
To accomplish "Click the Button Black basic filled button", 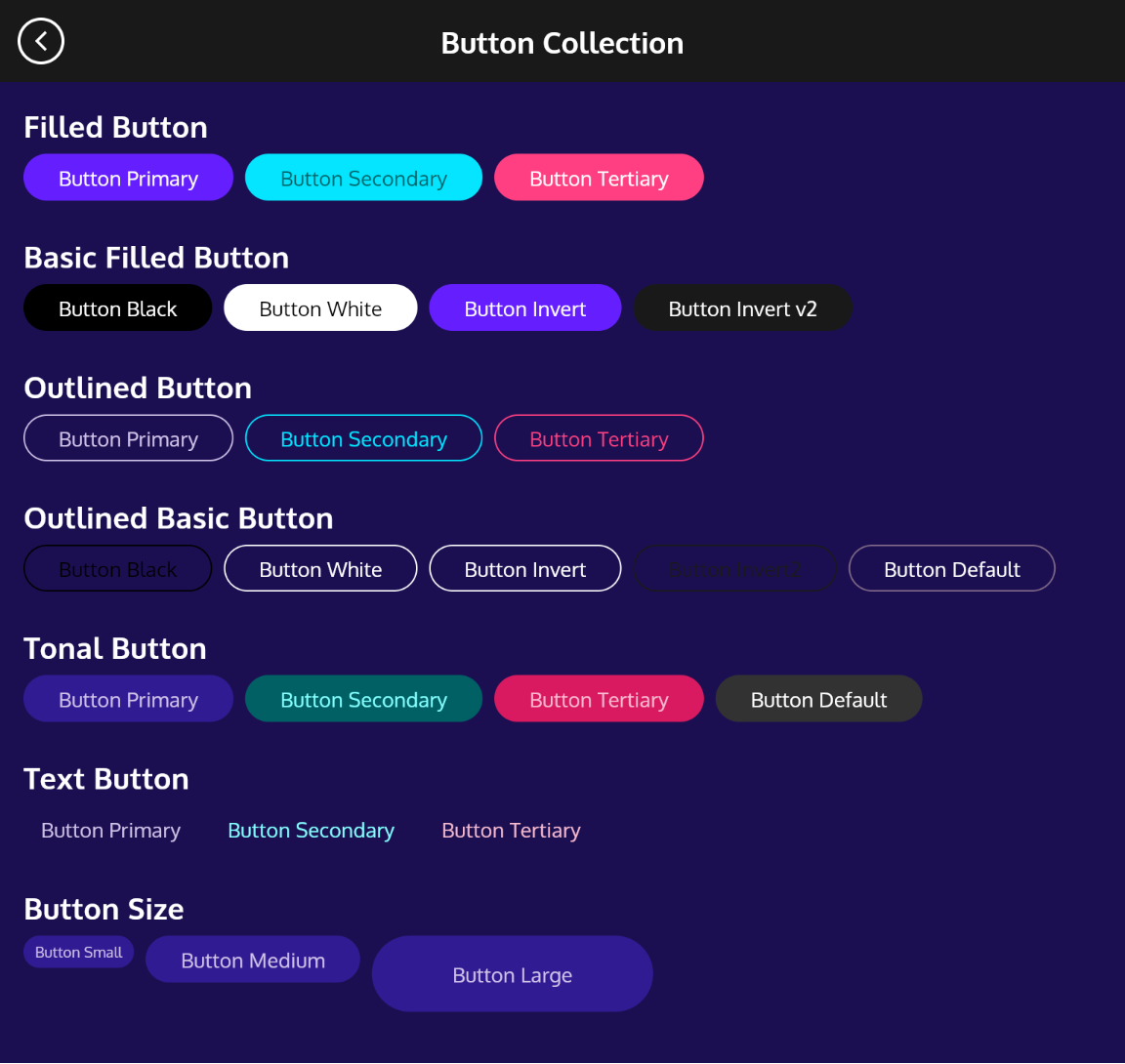I will (x=117, y=307).
